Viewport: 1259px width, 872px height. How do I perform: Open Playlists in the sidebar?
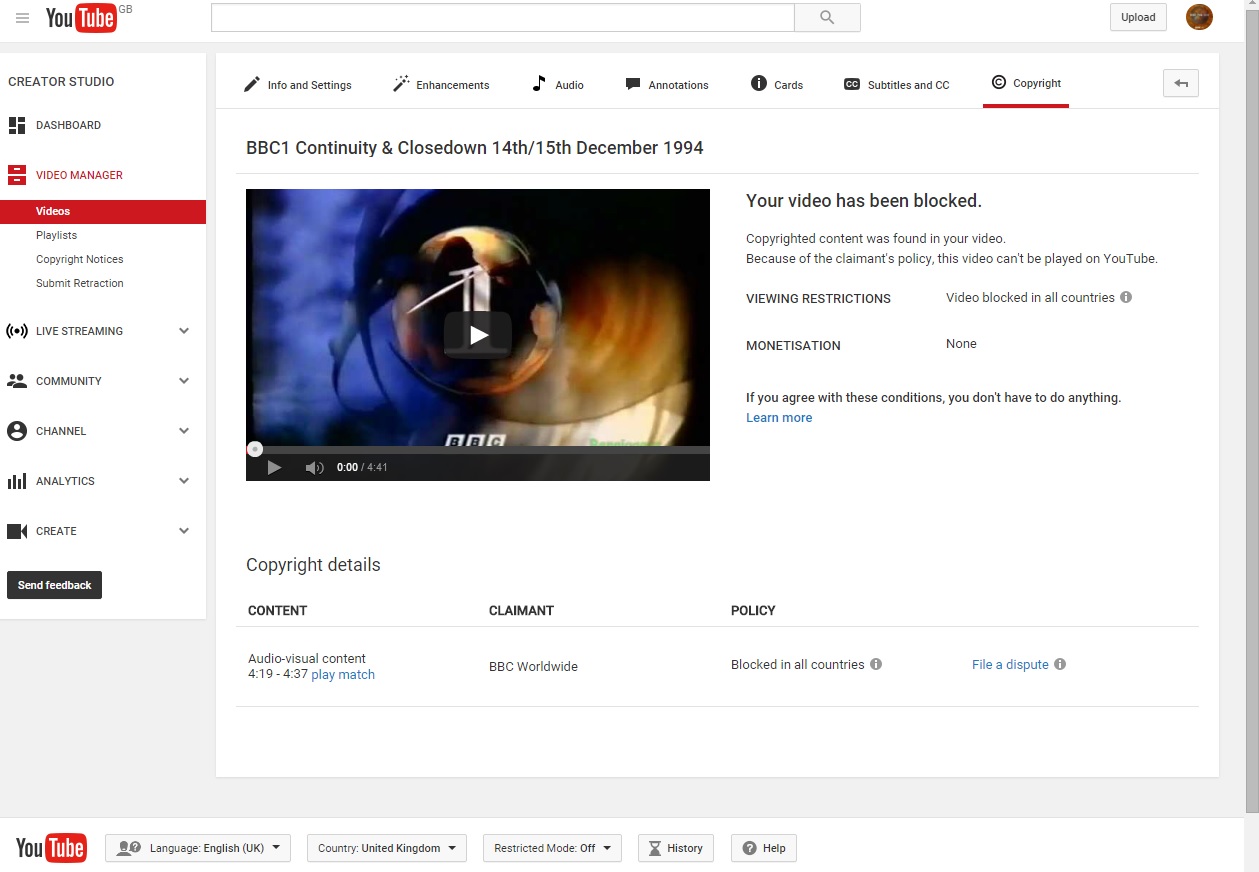coord(57,235)
